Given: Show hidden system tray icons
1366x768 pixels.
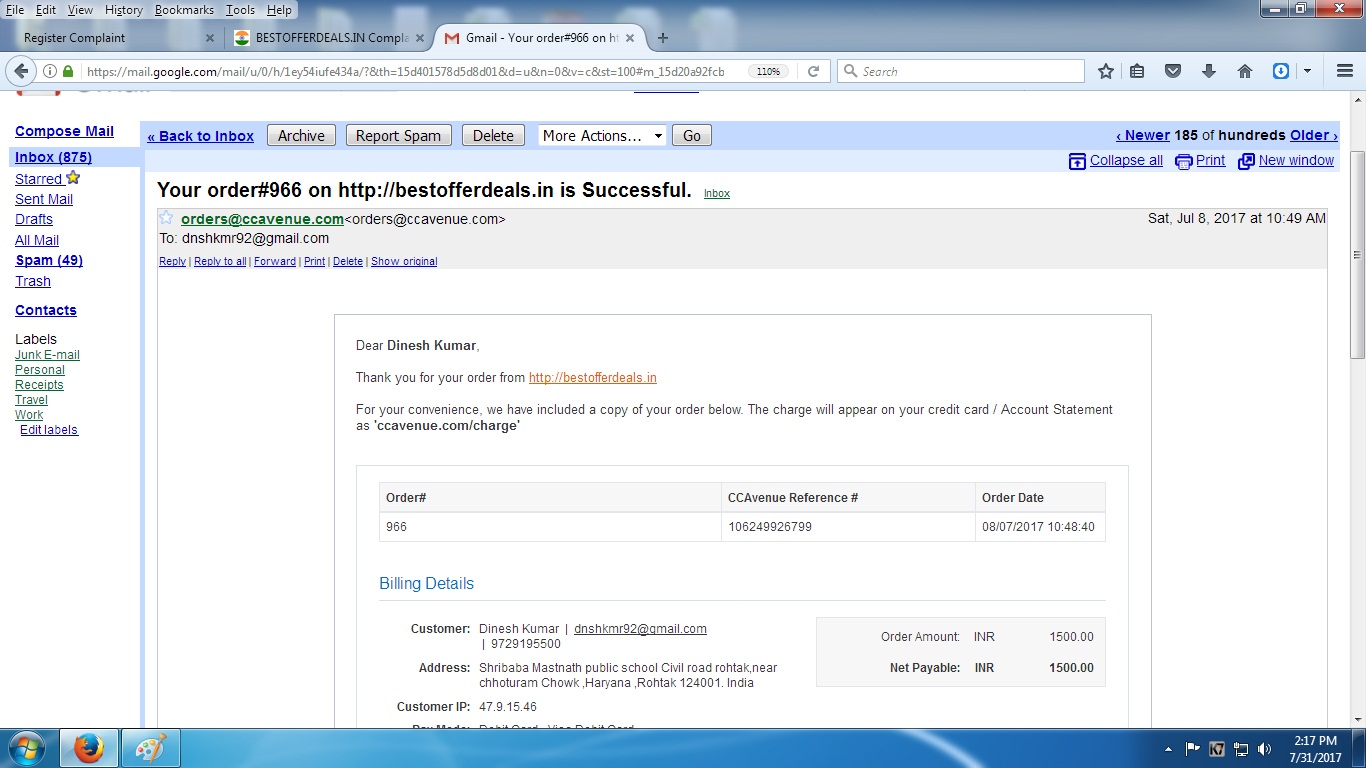Looking at the screenshot, I should tap(1168, 748).
